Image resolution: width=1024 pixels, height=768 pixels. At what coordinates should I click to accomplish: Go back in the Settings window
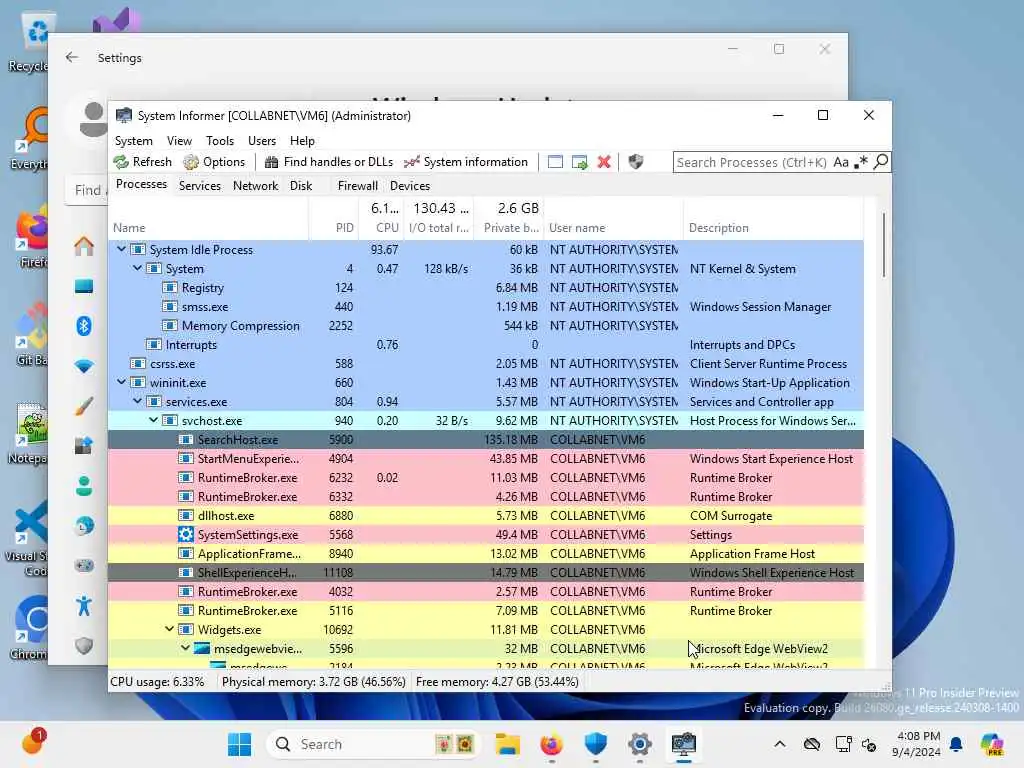(x=72, y=57)
